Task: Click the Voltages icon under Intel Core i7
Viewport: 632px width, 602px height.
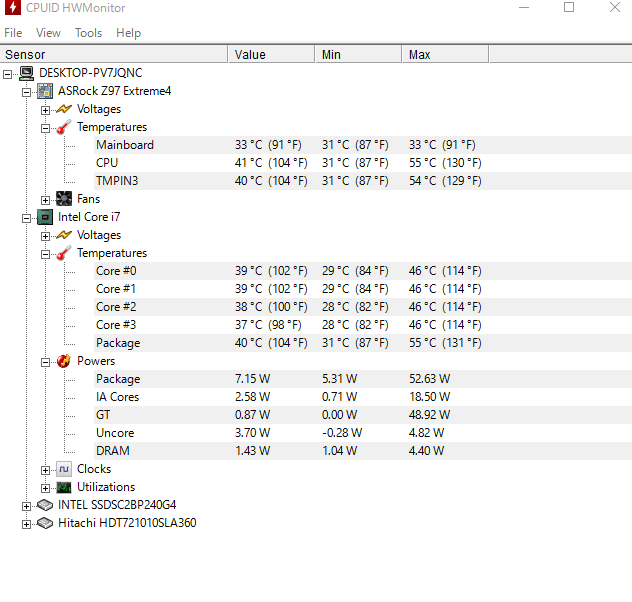Action: click(64, 235)
